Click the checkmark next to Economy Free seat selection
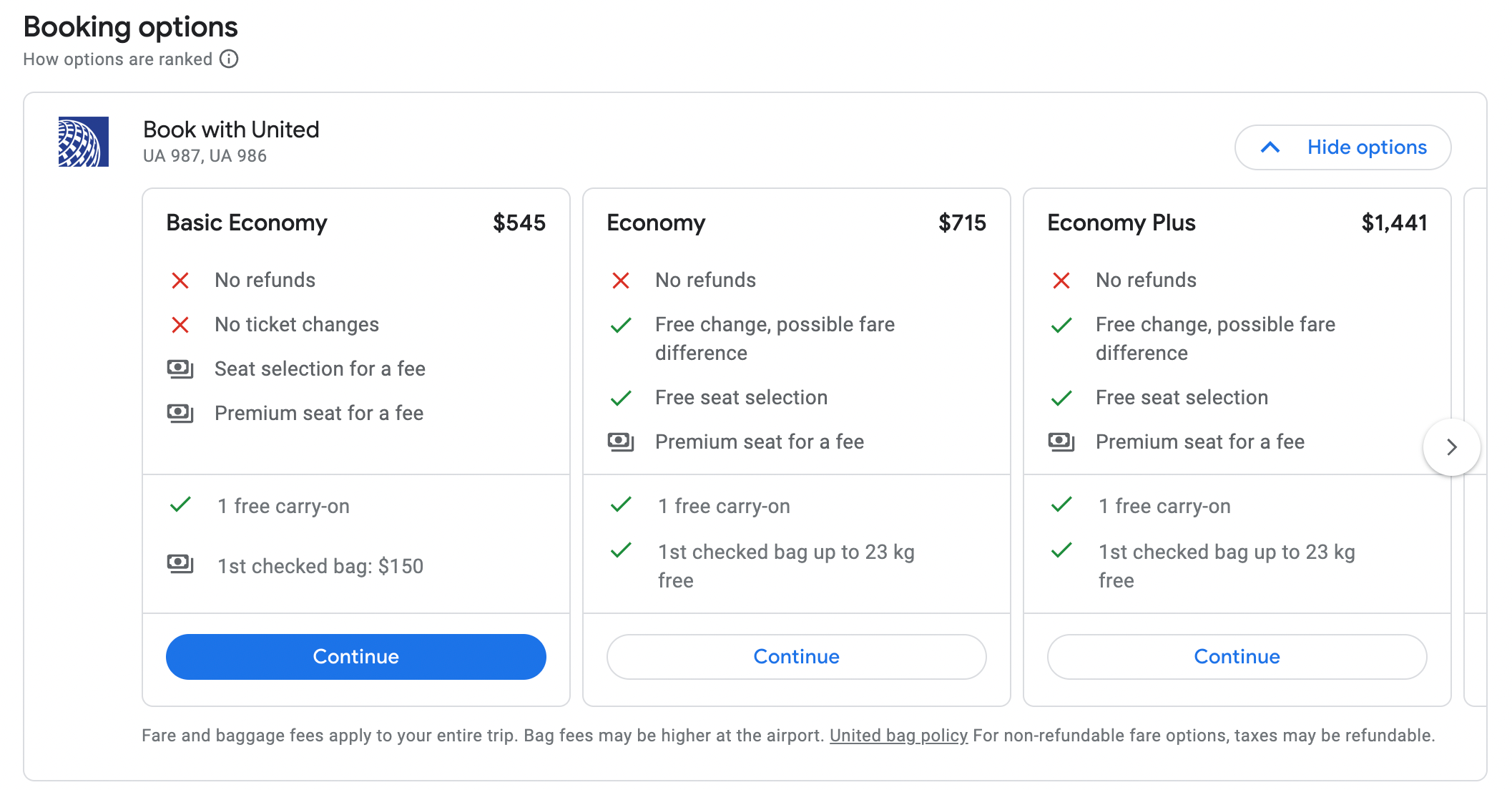 coord(621,398)
